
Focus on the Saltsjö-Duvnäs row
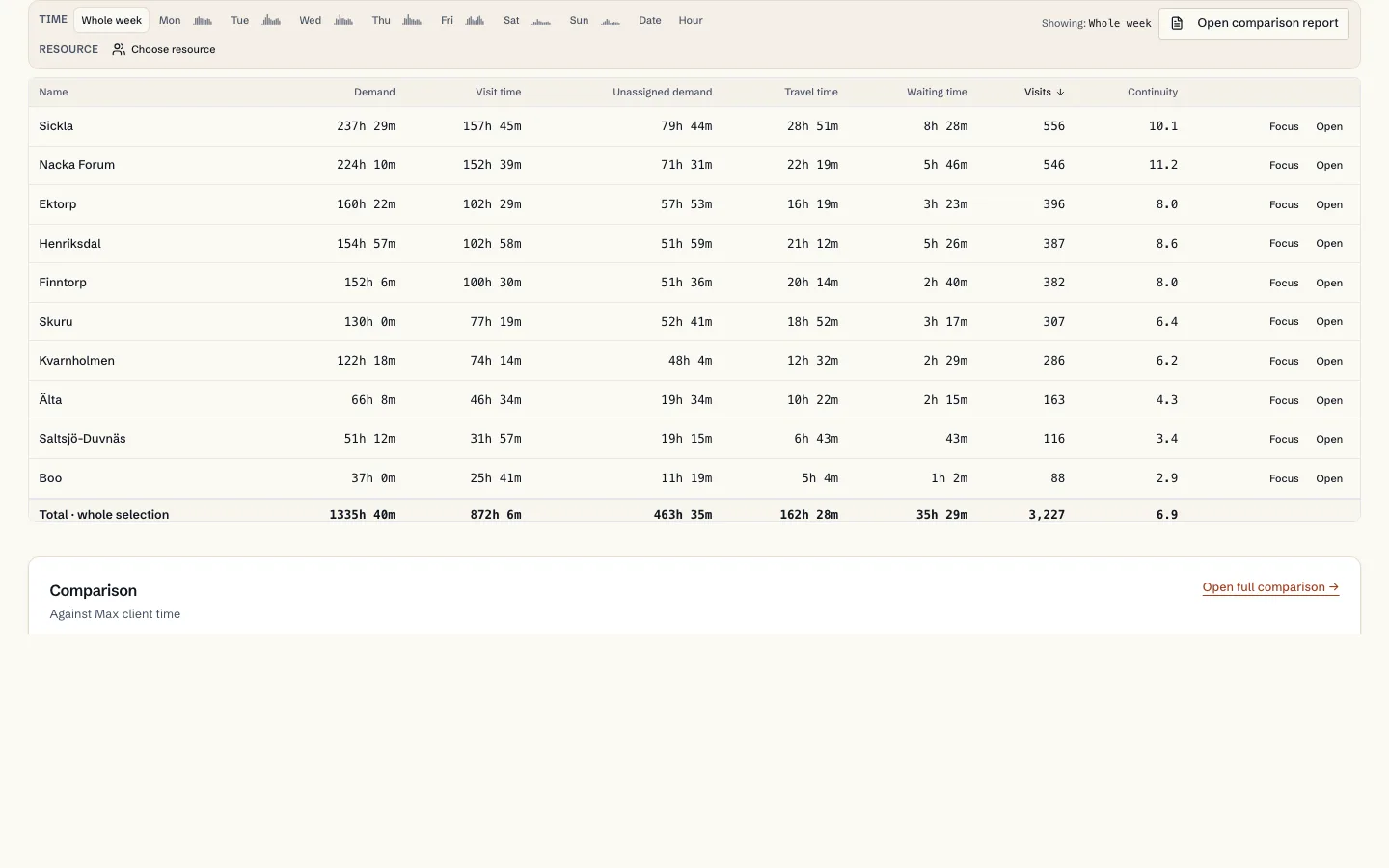click(1284, 439)
